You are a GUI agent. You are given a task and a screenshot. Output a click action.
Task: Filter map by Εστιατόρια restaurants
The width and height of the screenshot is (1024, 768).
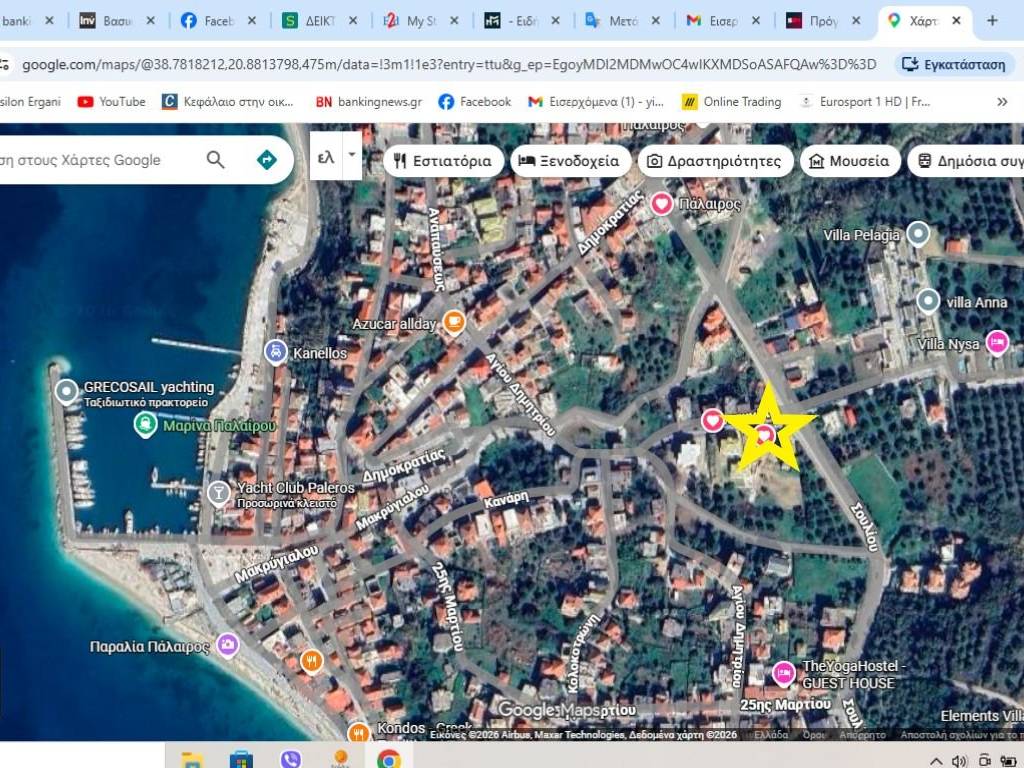443,161
